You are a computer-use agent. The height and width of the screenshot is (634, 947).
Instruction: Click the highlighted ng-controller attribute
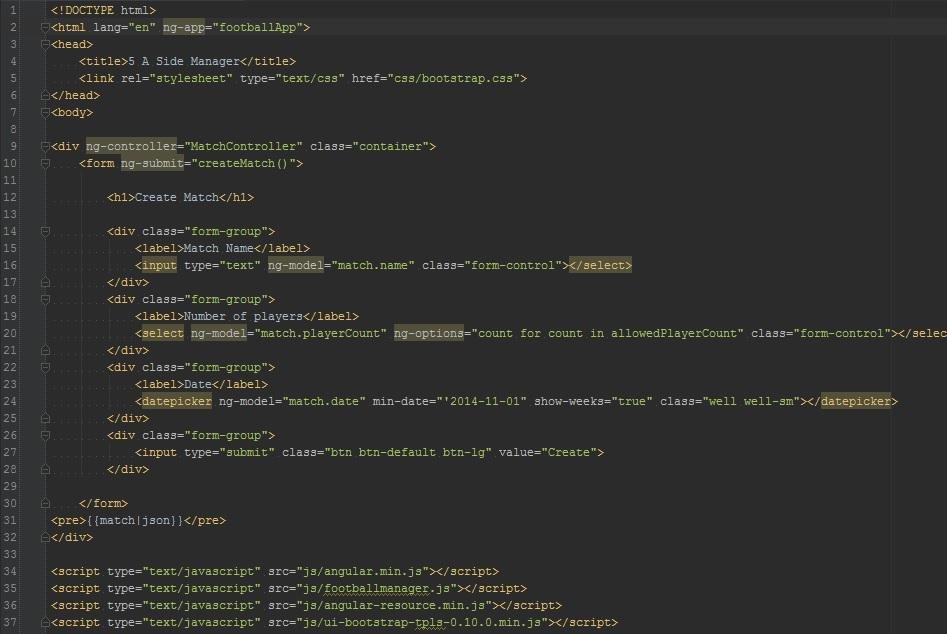(131, 146)
